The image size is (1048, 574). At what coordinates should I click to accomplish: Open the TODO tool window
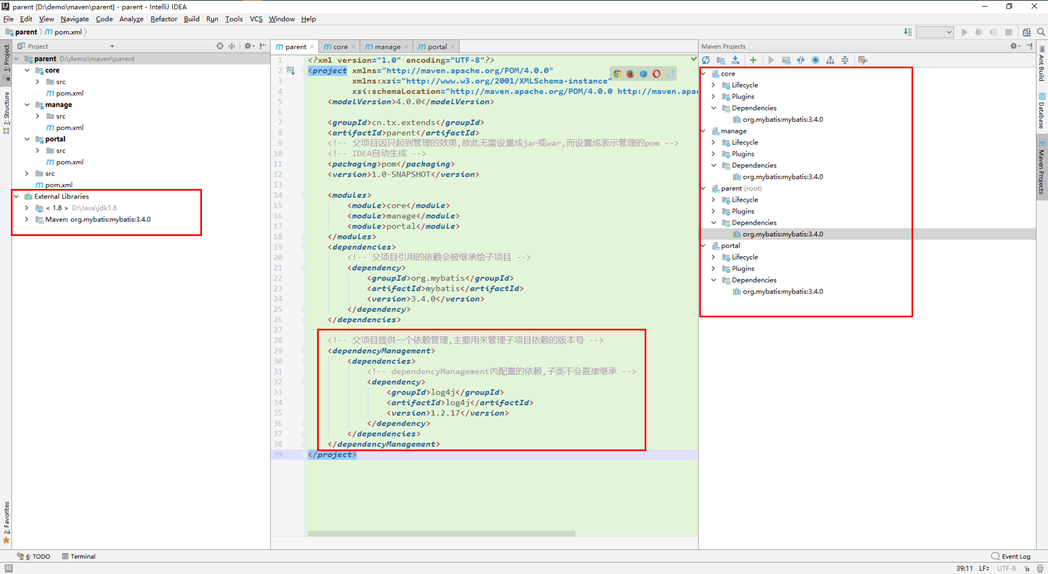click(x=34, y=556)
